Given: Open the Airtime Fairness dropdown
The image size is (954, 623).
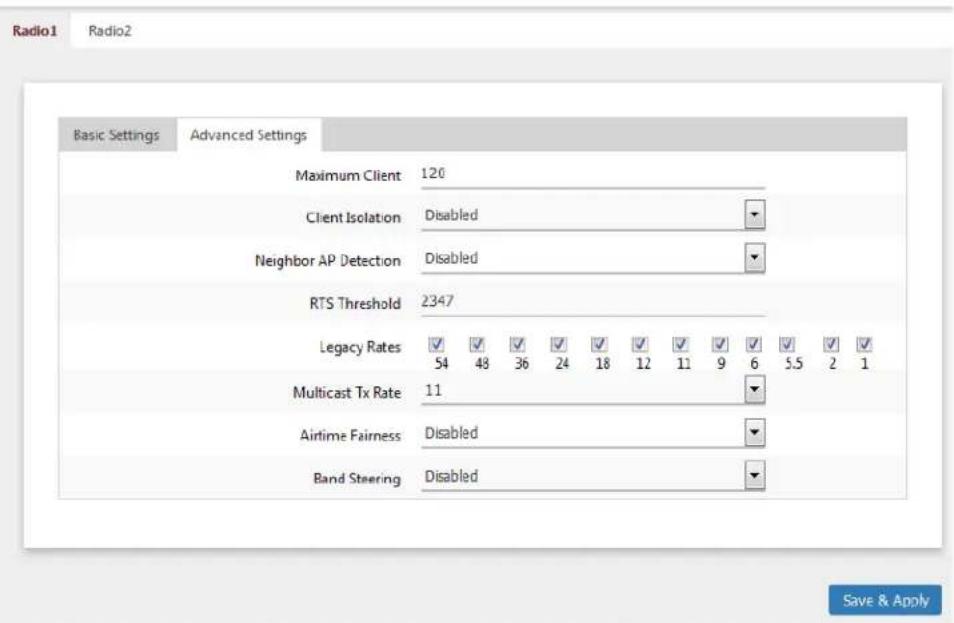Looking at the screenshot, I should pos(593,433).
